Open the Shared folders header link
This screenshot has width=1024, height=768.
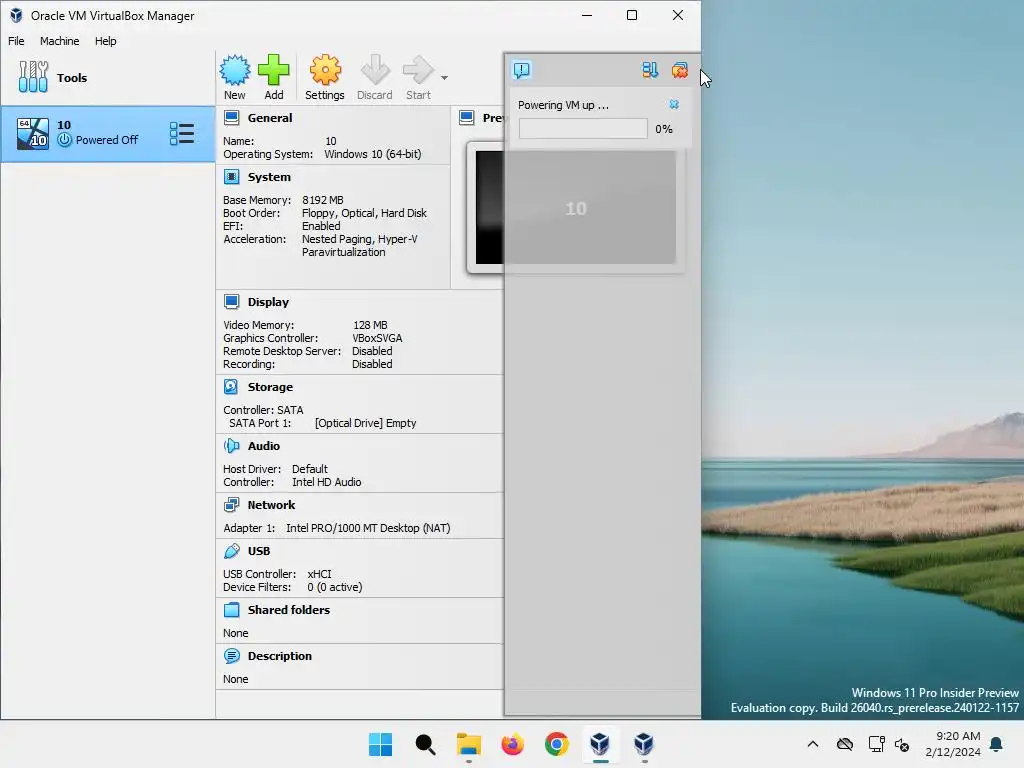coord(289,610)
